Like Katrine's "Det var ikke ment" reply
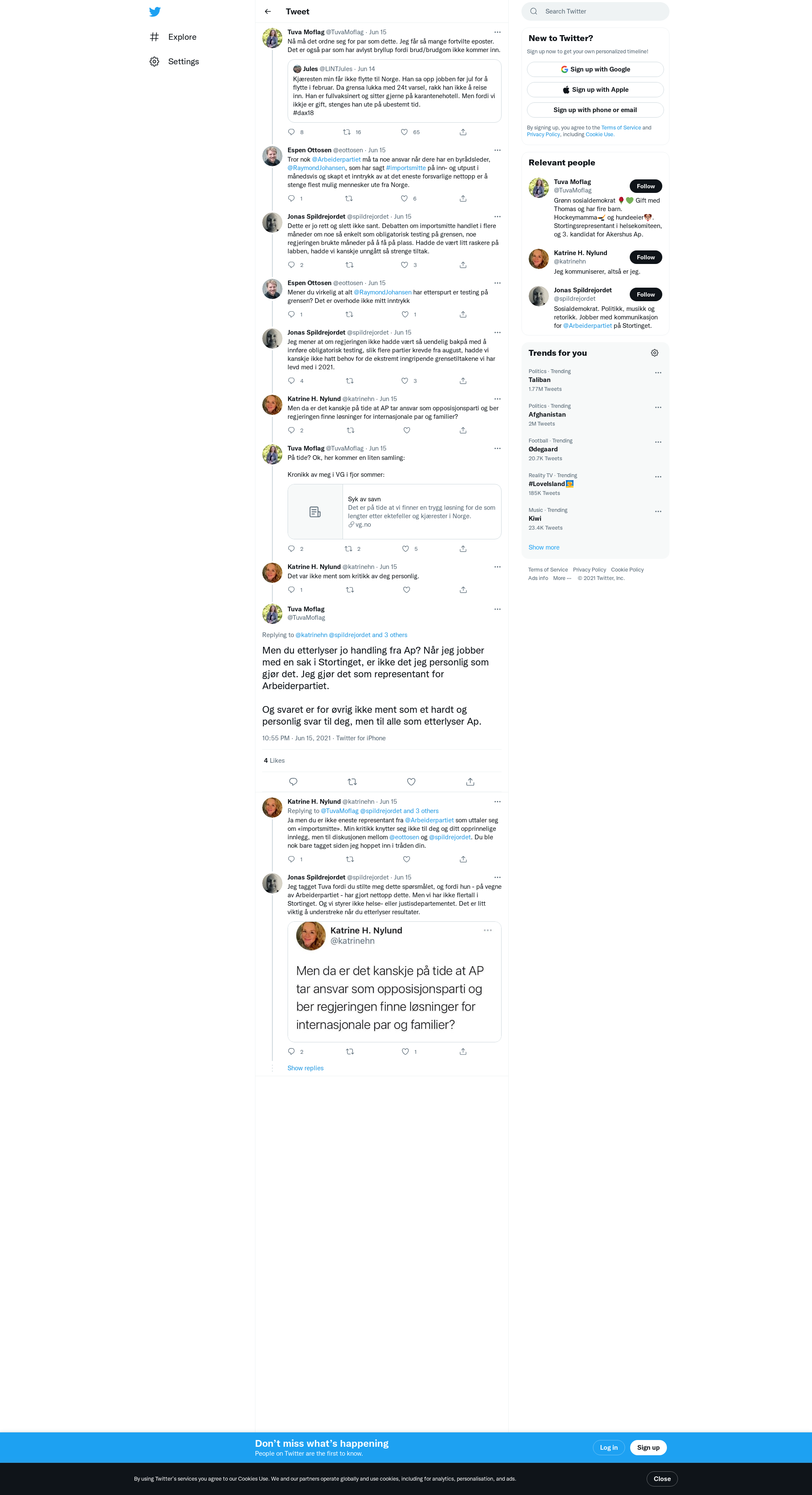 coord(406,590)
